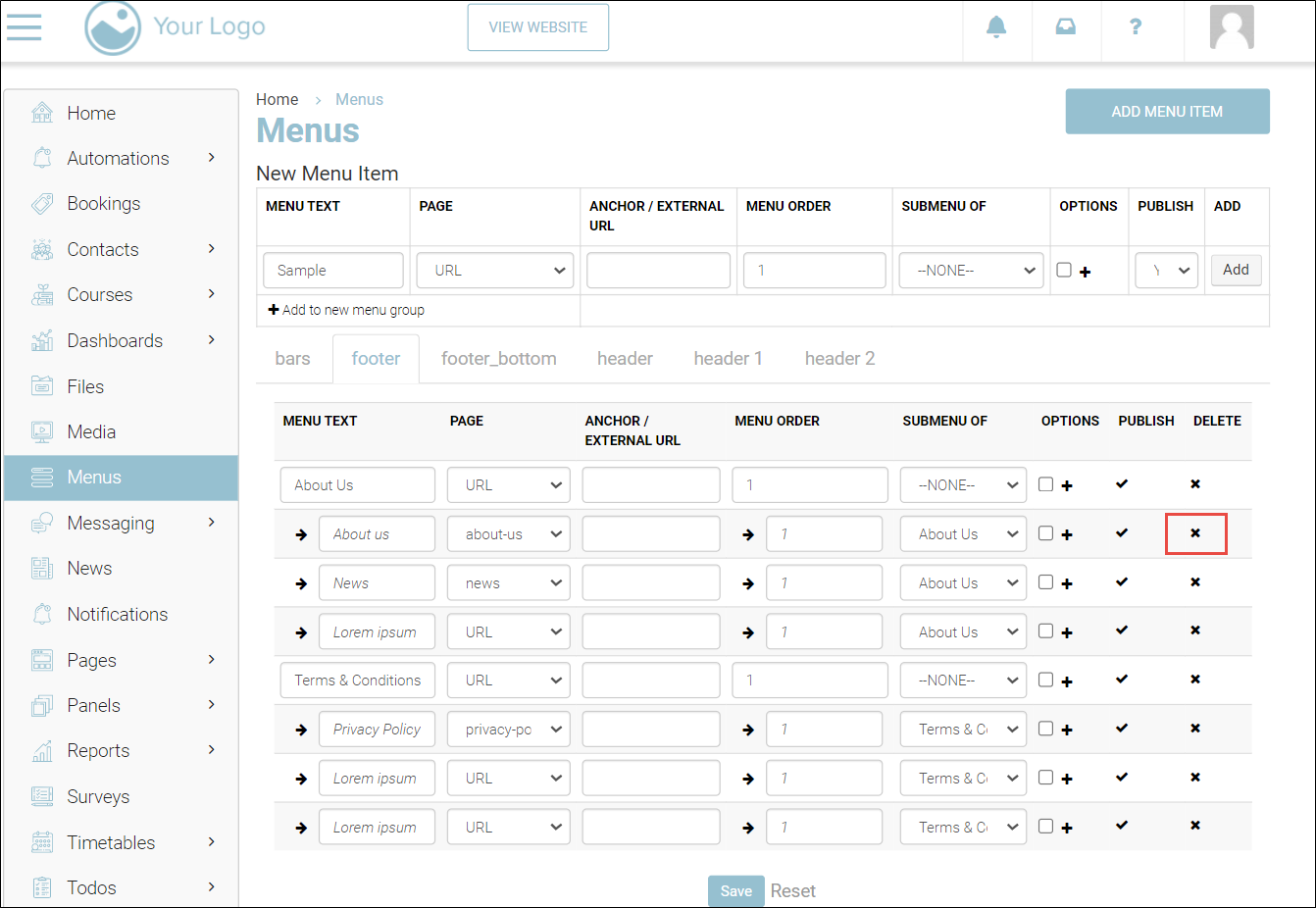This screenshot has width=1316, height=908.
Task: Click the help question mark icon
Action: (1135, 27)
